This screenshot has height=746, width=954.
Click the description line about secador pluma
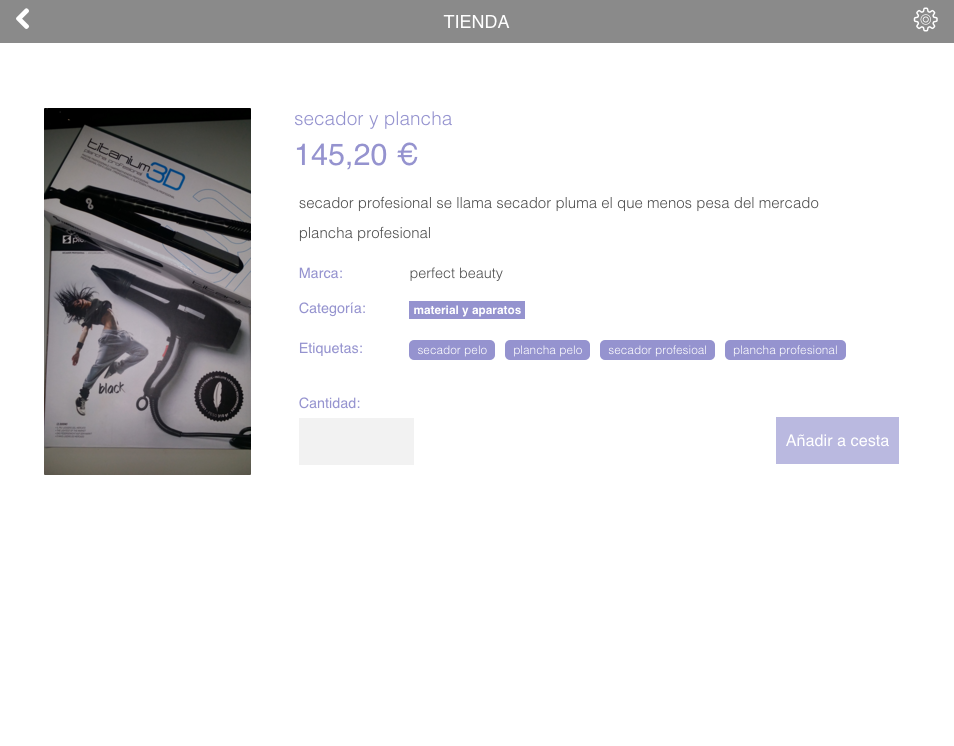pos(559,203)
